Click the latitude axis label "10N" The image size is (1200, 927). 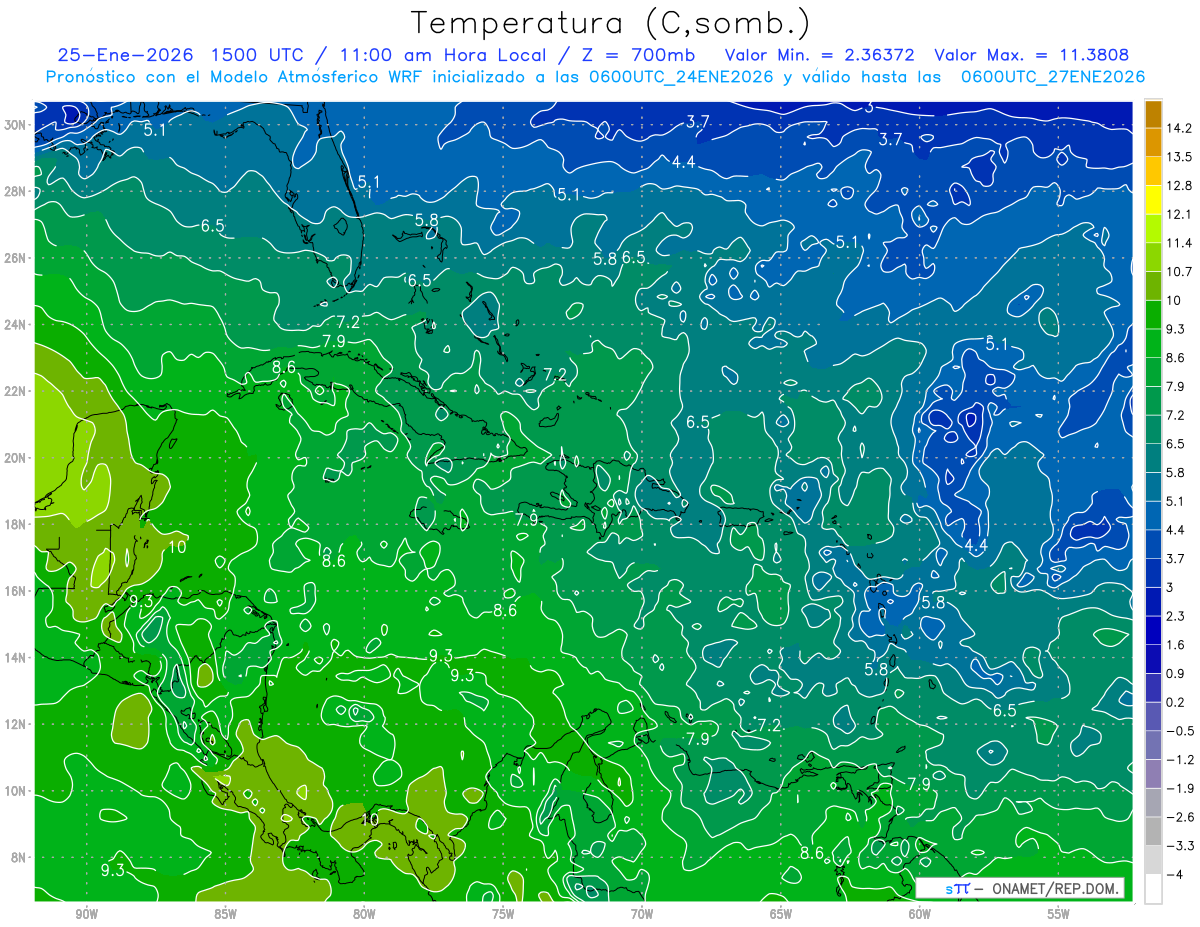click(x=17, y=791)
